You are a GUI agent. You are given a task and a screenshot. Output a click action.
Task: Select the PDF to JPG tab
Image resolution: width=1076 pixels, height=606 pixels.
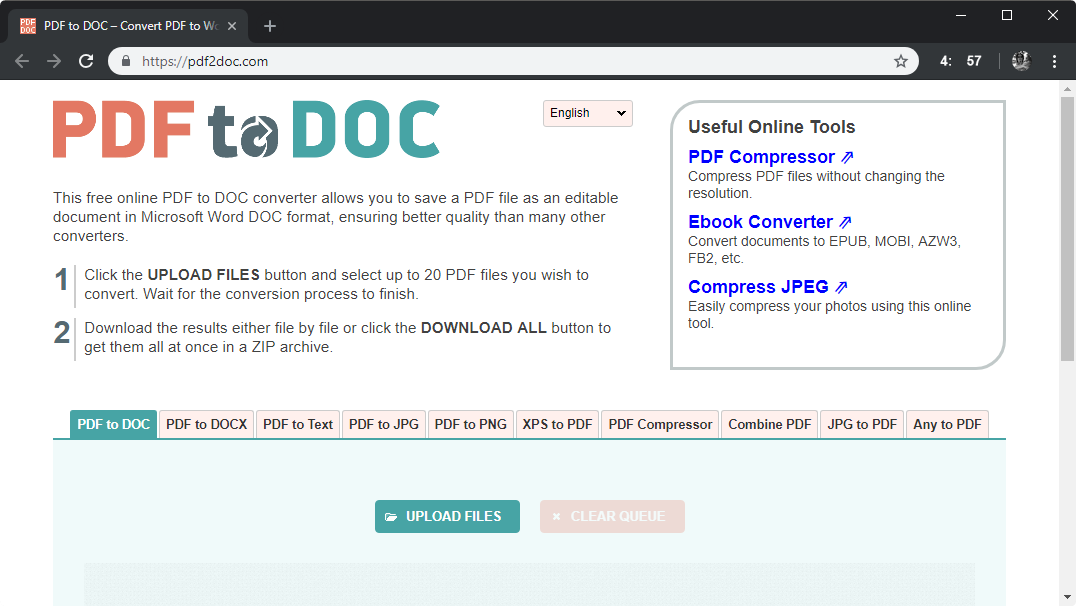[384, 424]
